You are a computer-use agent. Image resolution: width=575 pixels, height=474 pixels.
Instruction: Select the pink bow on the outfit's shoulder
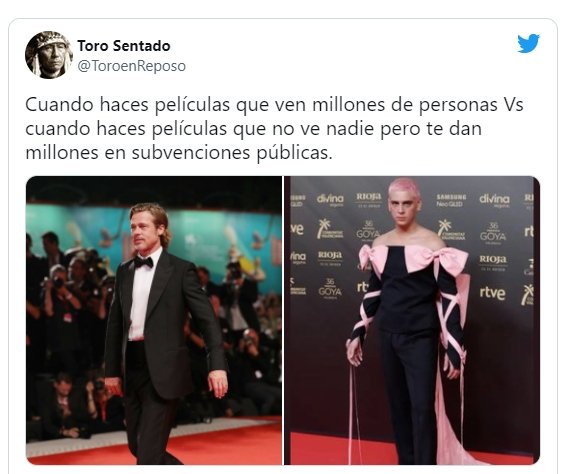[x=437, y=259]
